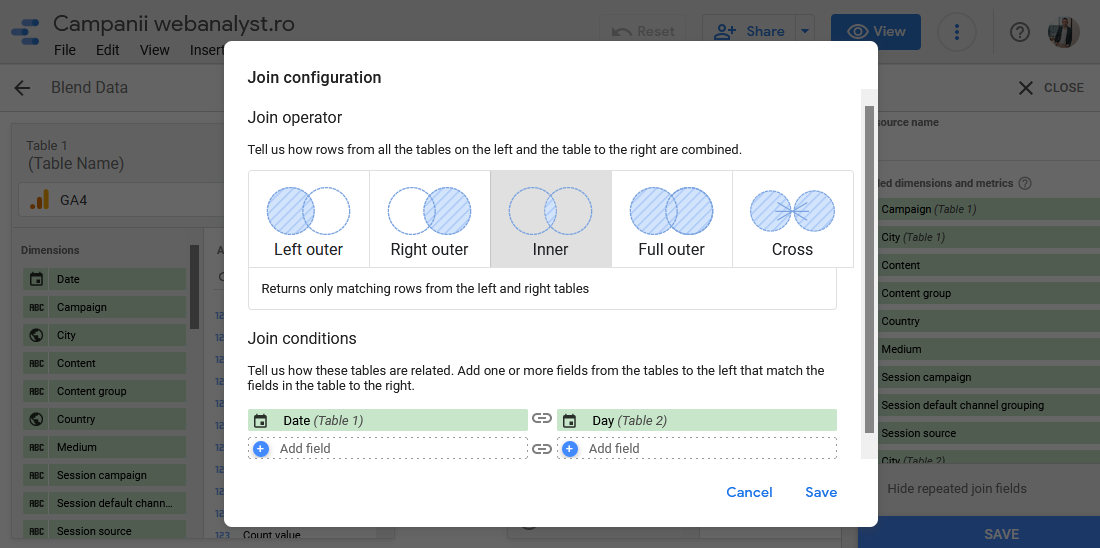The image size is (1100, 548).
Task: Open the Date (Table 1) join field
Action: pos(387,420)
